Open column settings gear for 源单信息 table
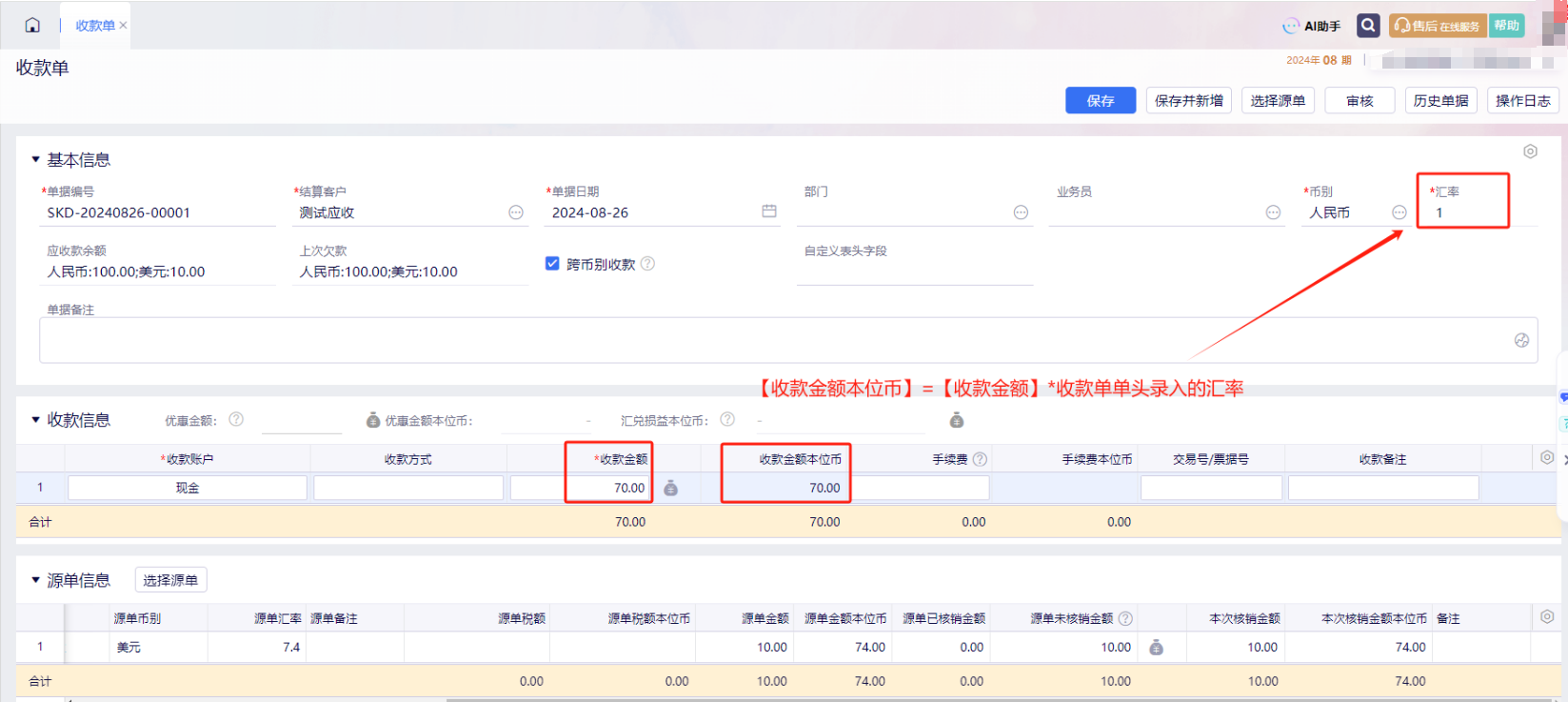Viewport: 1568px width, 702px height. point(1547,617)
